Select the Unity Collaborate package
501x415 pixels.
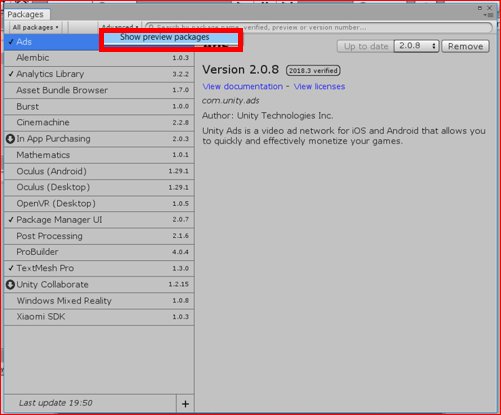(x=99, y=285)
